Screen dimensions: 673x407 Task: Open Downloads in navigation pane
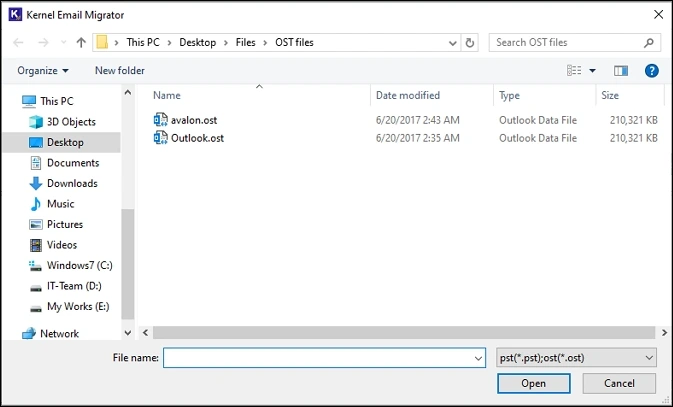pos(72,183)
